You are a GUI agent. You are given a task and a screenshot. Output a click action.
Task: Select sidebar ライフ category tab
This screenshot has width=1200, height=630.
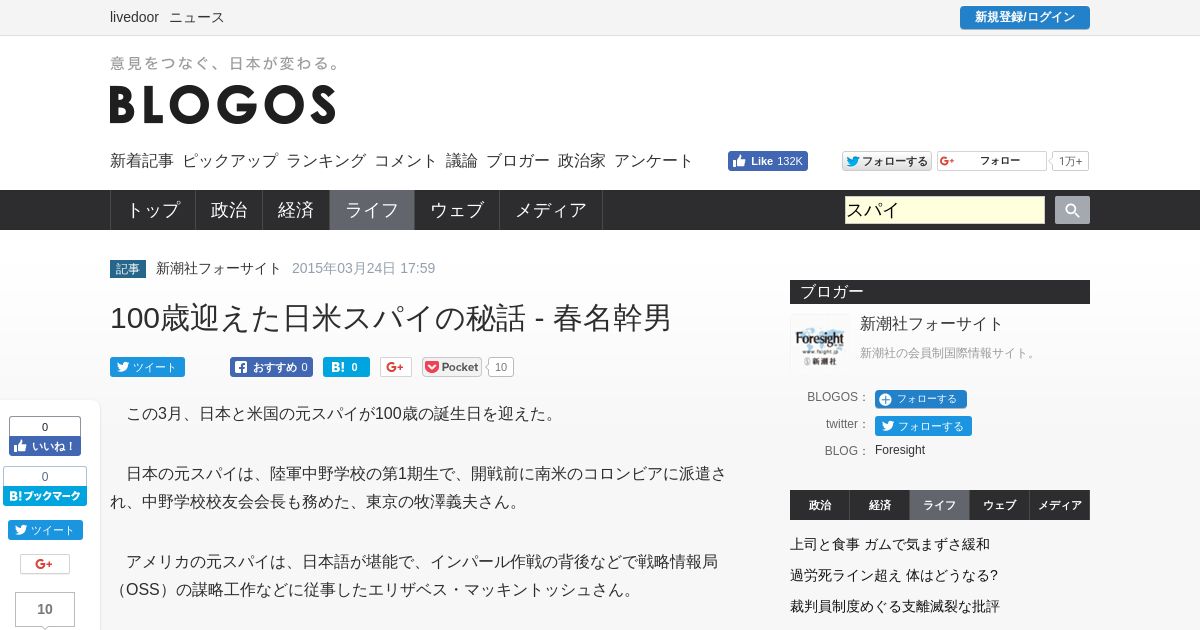pos(940,505)
